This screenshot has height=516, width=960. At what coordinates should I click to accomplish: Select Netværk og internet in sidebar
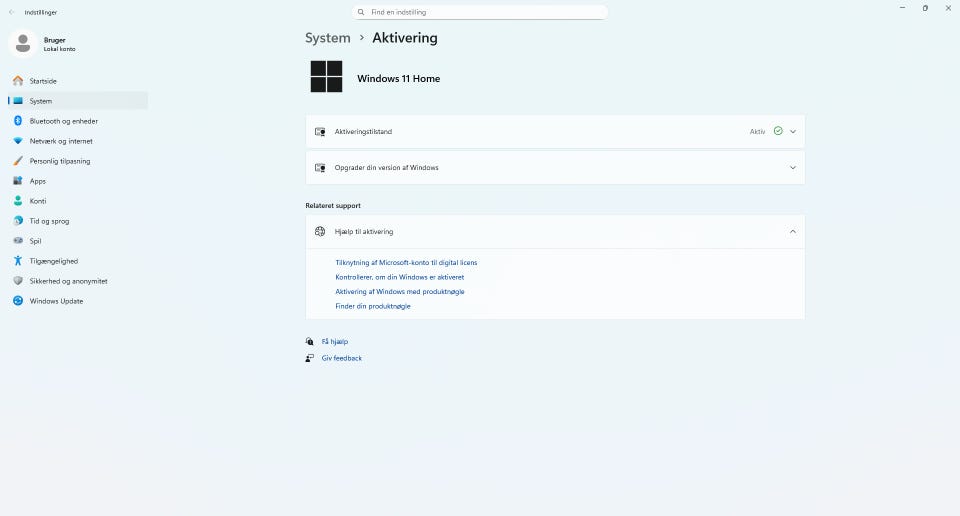click(78, 141)
